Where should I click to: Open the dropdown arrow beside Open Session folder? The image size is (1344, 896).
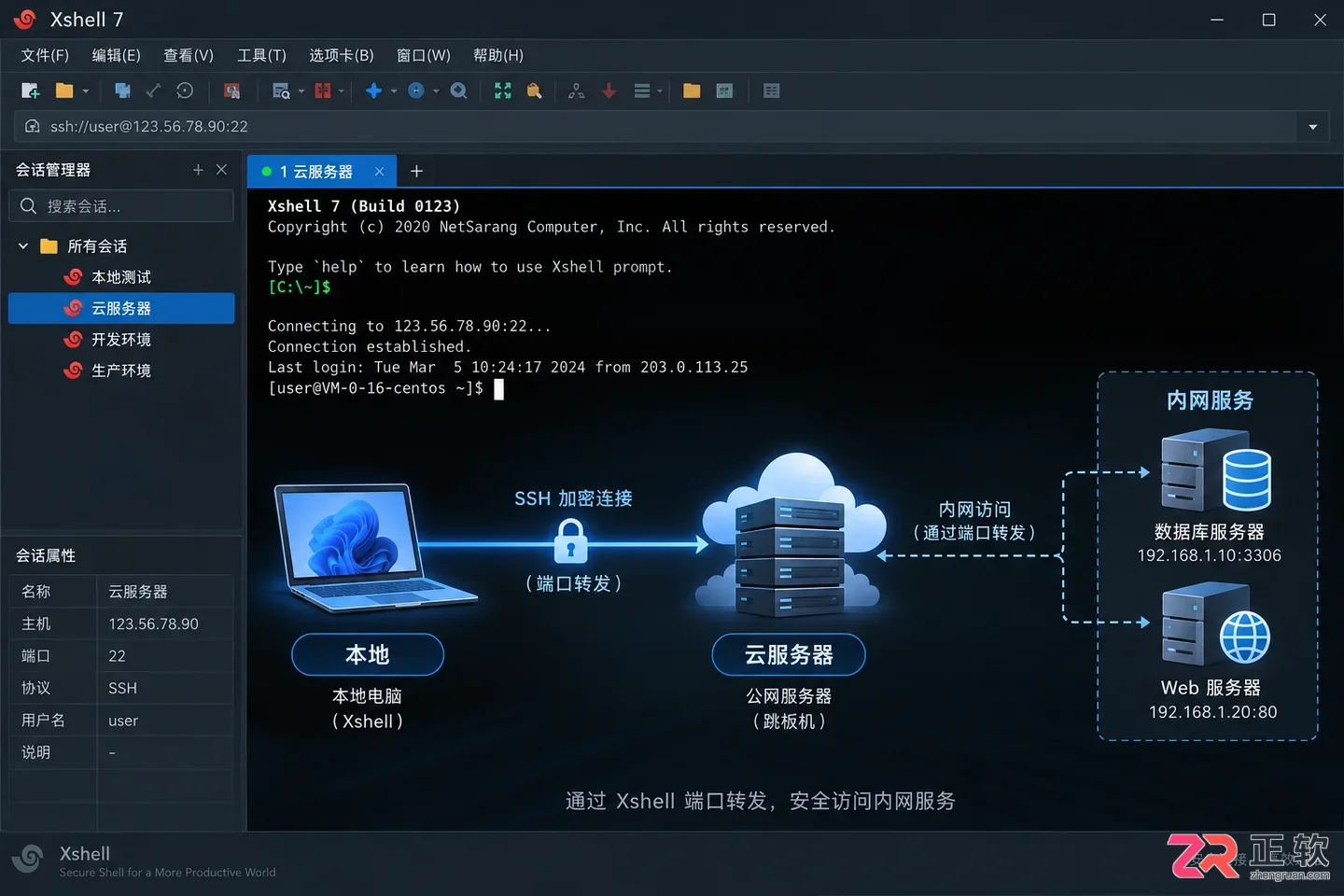[86, 91]
